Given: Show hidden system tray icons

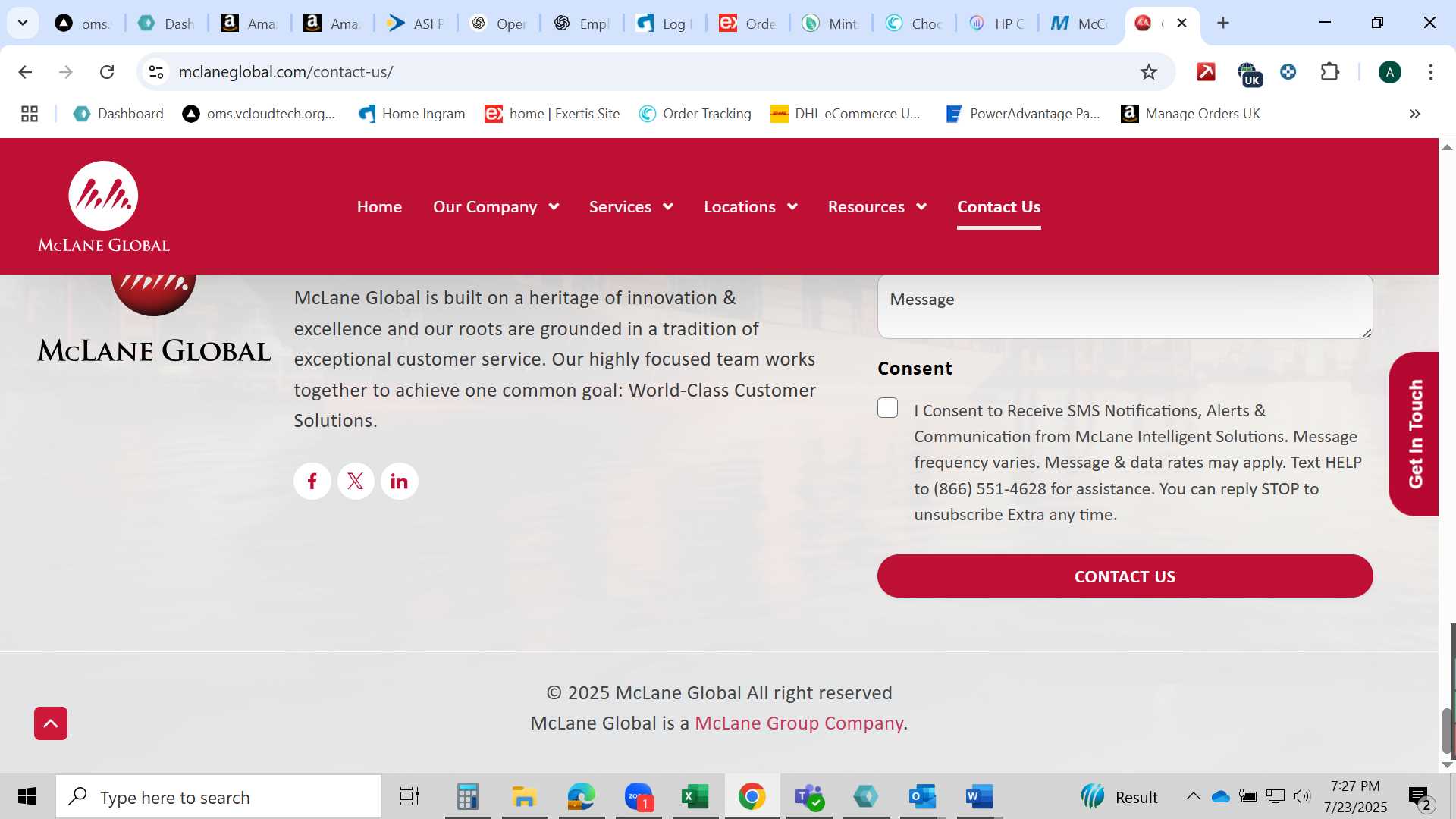Looking at the screenshot, I should [x=1193, y=796].
